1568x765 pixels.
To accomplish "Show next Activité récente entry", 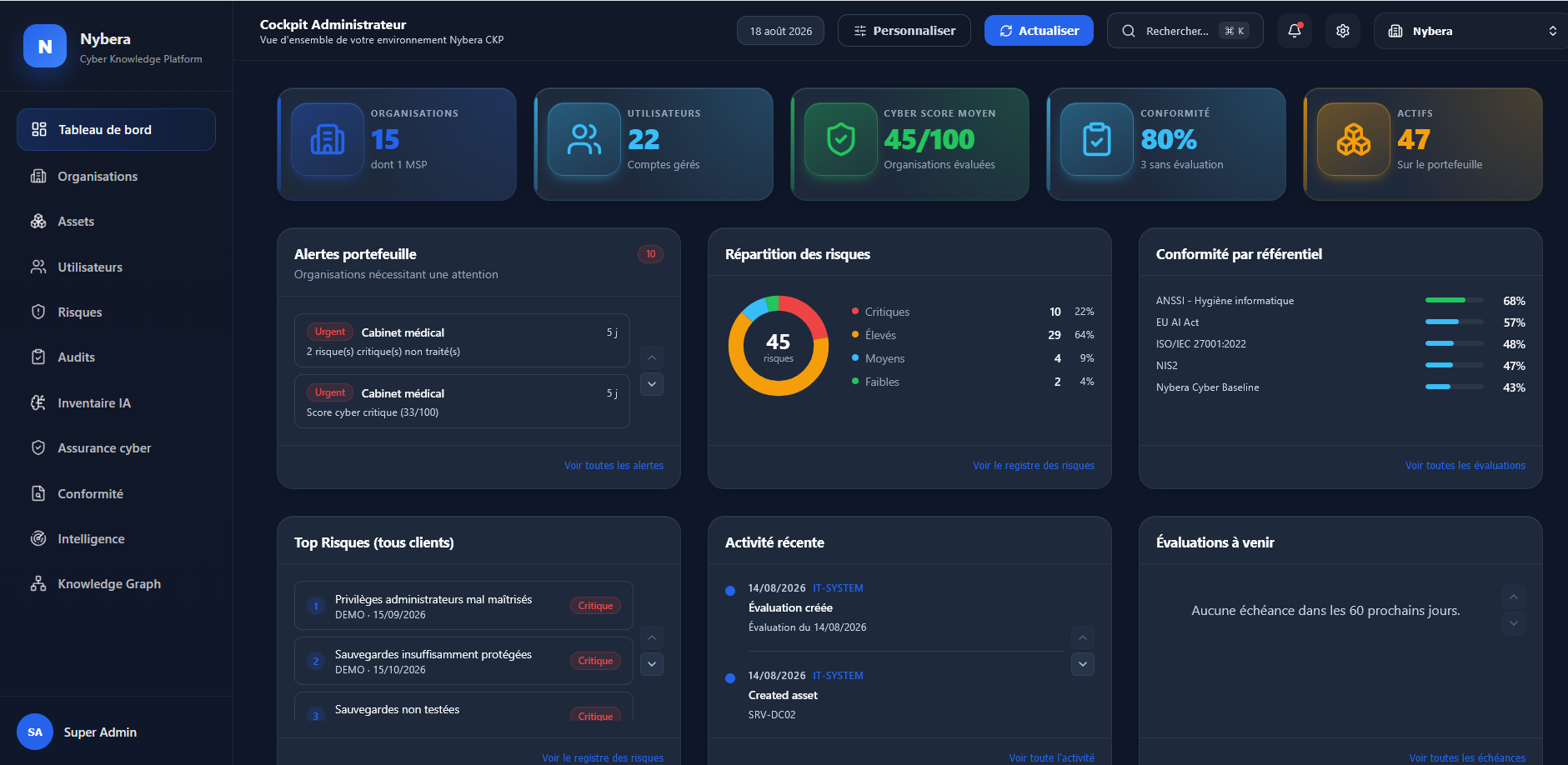I will point(1083,664).
